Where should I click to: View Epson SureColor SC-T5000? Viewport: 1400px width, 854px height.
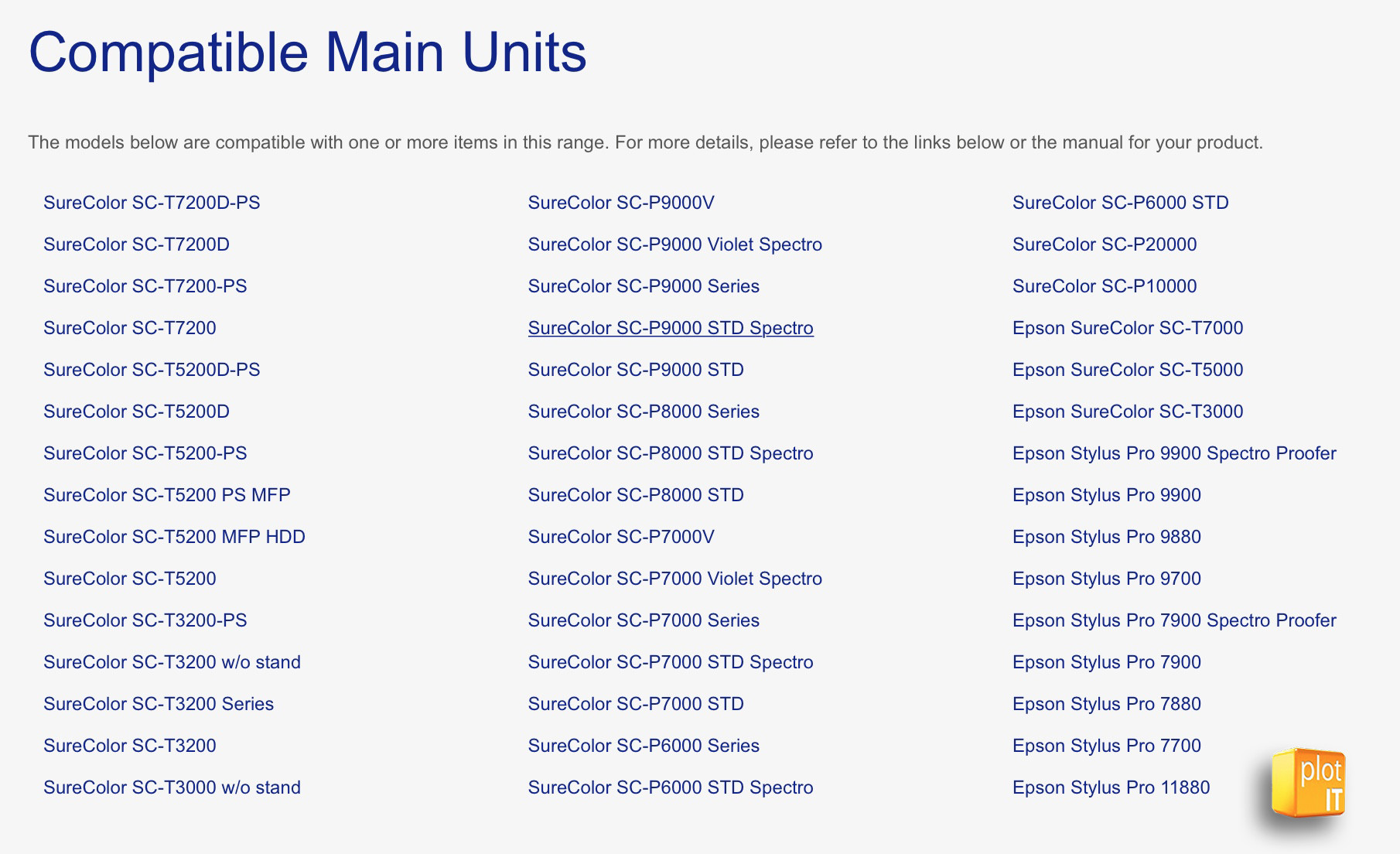pyautogui.click(x=1128, y=370)
